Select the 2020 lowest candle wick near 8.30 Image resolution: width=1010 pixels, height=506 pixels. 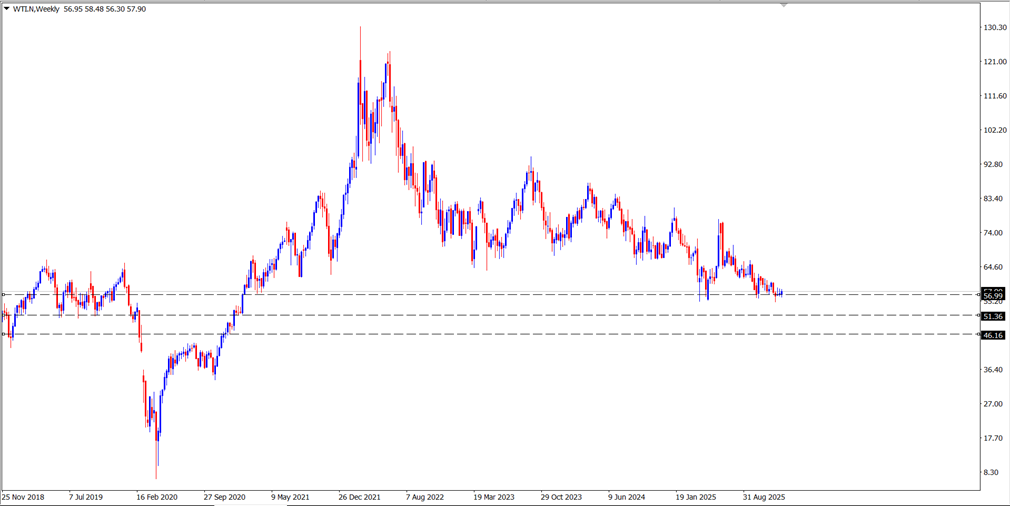pyautogui.click(x=156, y=474)
